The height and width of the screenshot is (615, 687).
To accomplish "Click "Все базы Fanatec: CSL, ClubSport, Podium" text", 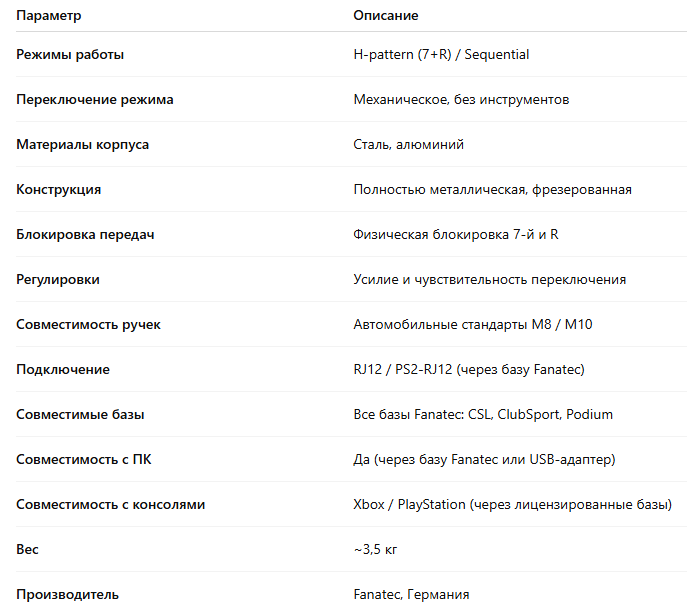I will (x=483, y=415).
